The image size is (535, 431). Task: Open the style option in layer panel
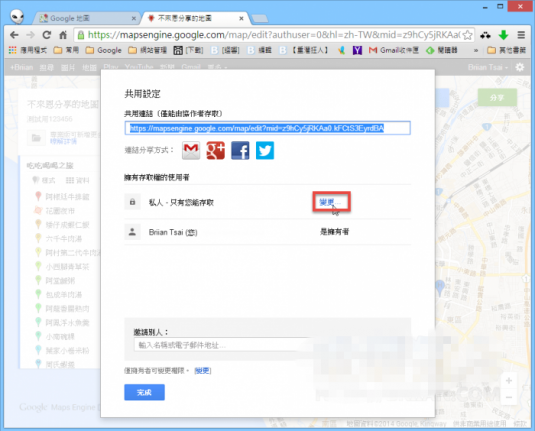click(44, 180)
